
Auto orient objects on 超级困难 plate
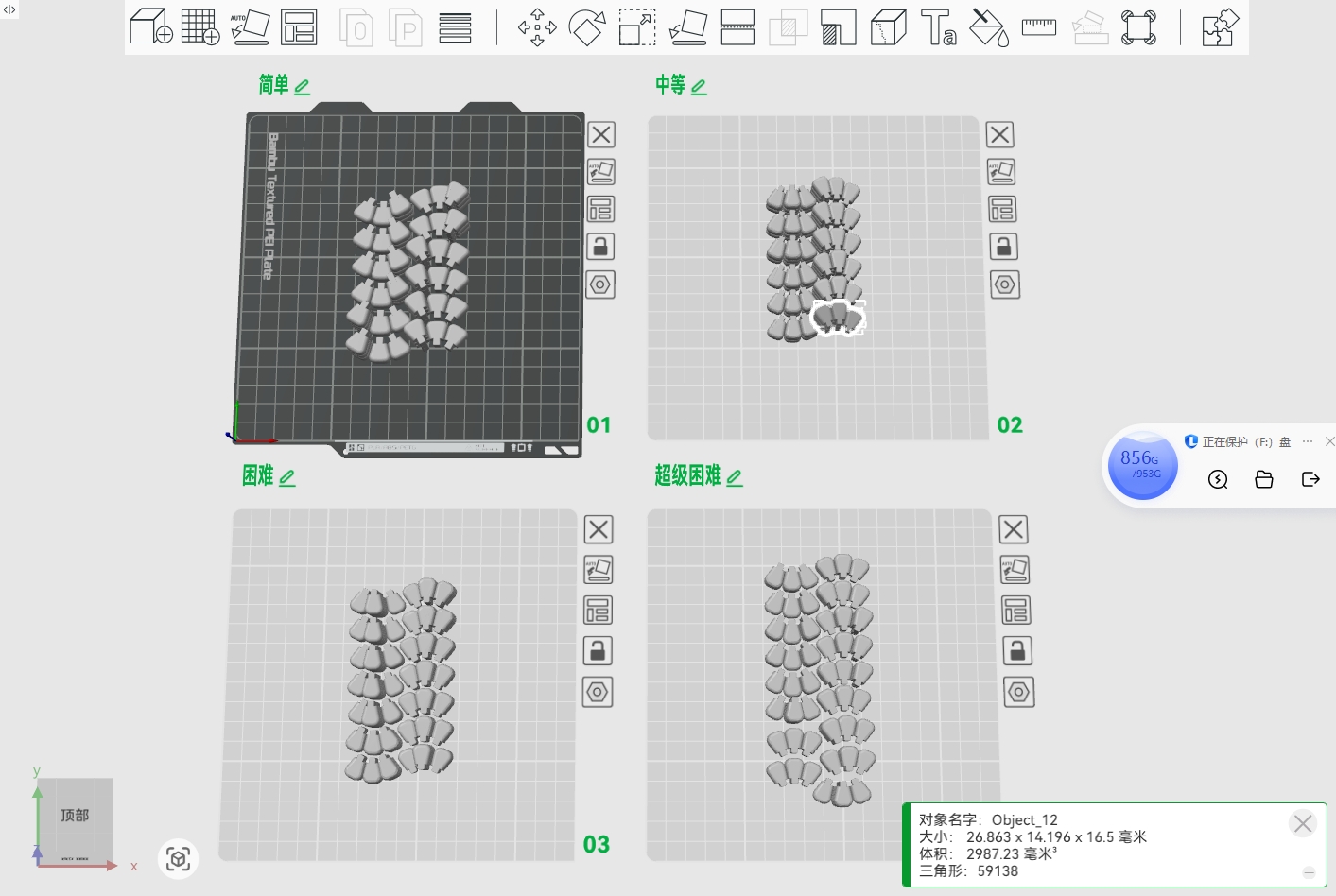[x=1015, y=570]
